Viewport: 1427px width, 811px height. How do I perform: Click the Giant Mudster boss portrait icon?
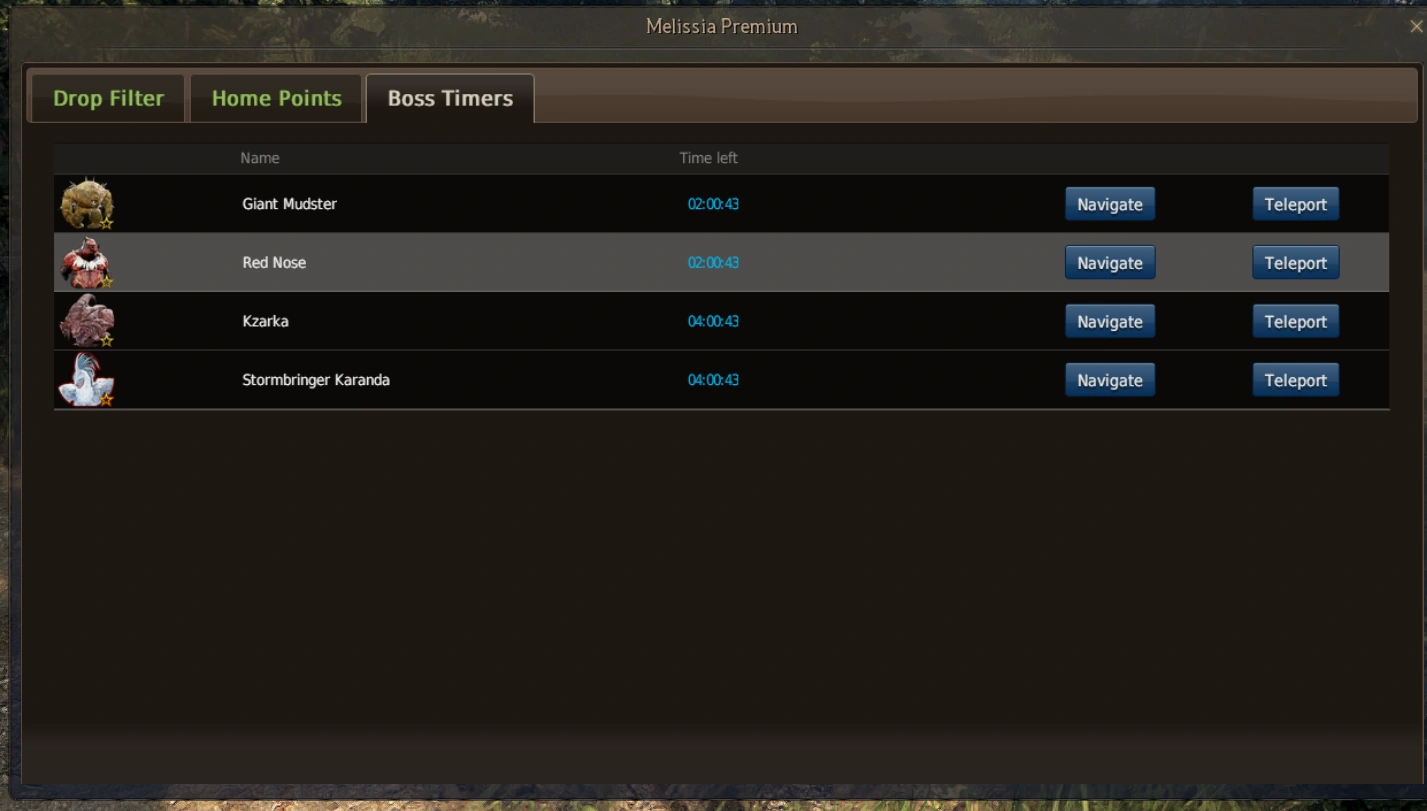click(87, 204)
